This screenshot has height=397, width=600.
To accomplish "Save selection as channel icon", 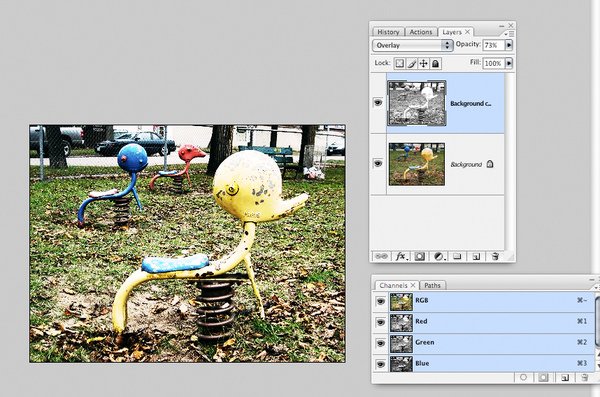I will [543, 378].
